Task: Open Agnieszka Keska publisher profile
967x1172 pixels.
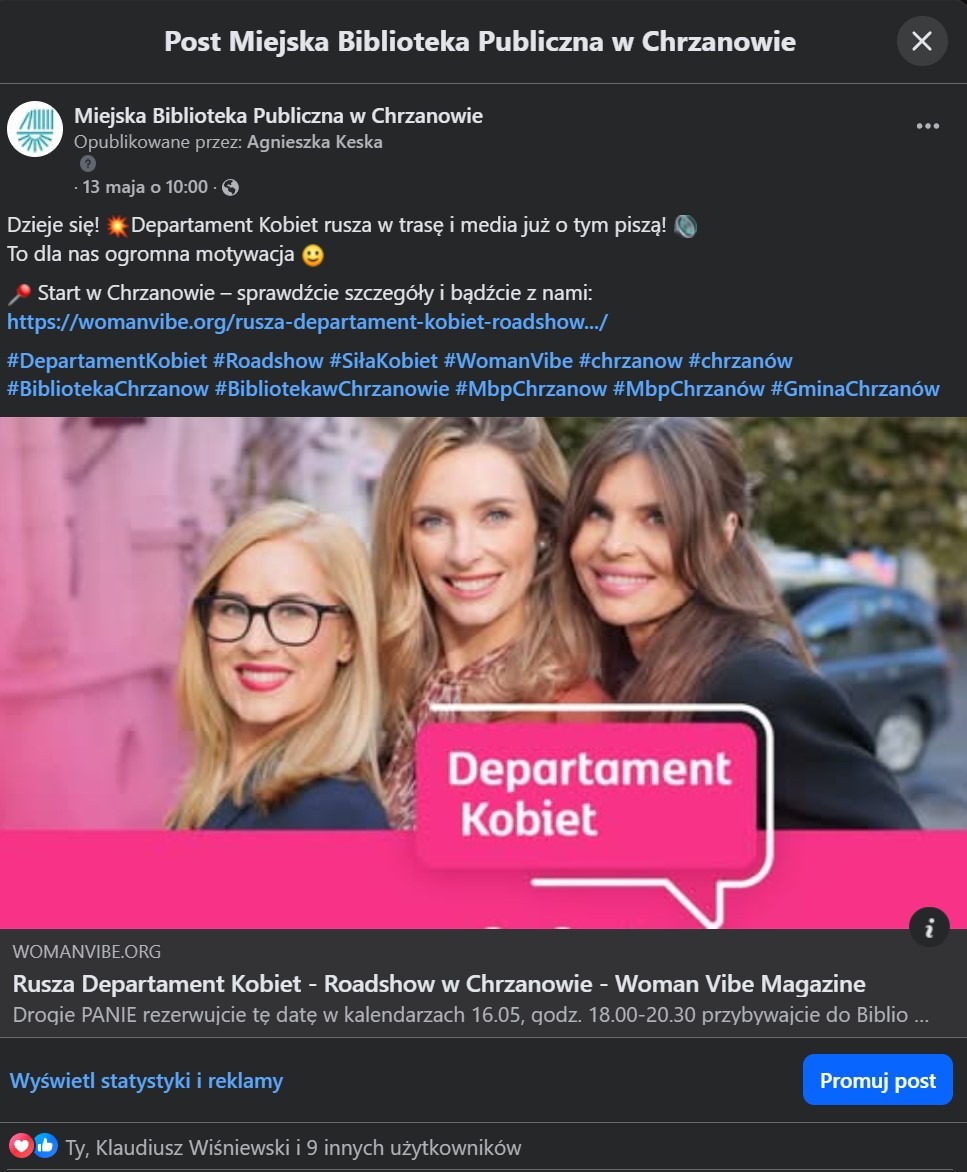Action: click(315, 142)
